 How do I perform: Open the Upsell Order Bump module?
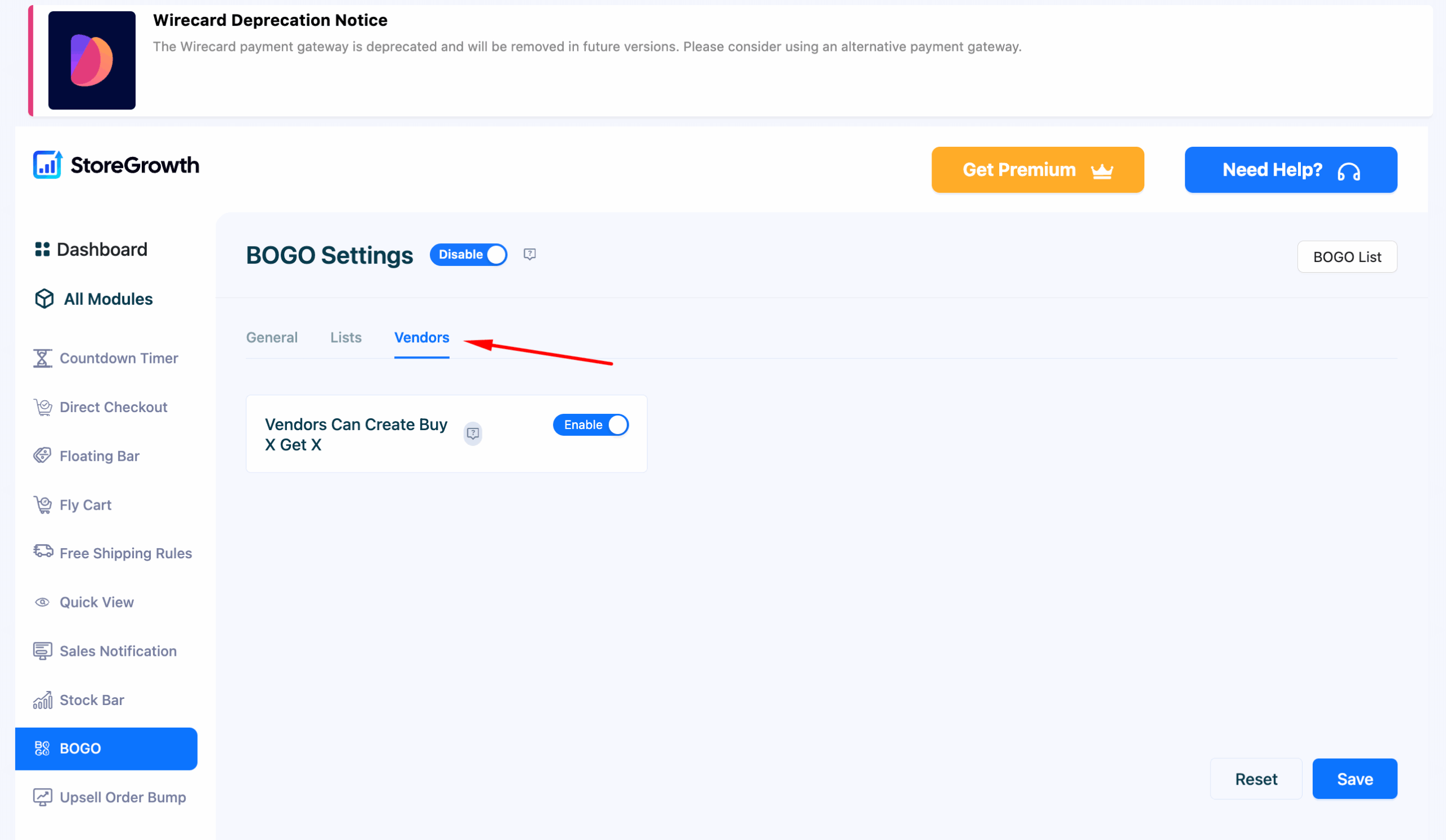click(110, 798)
